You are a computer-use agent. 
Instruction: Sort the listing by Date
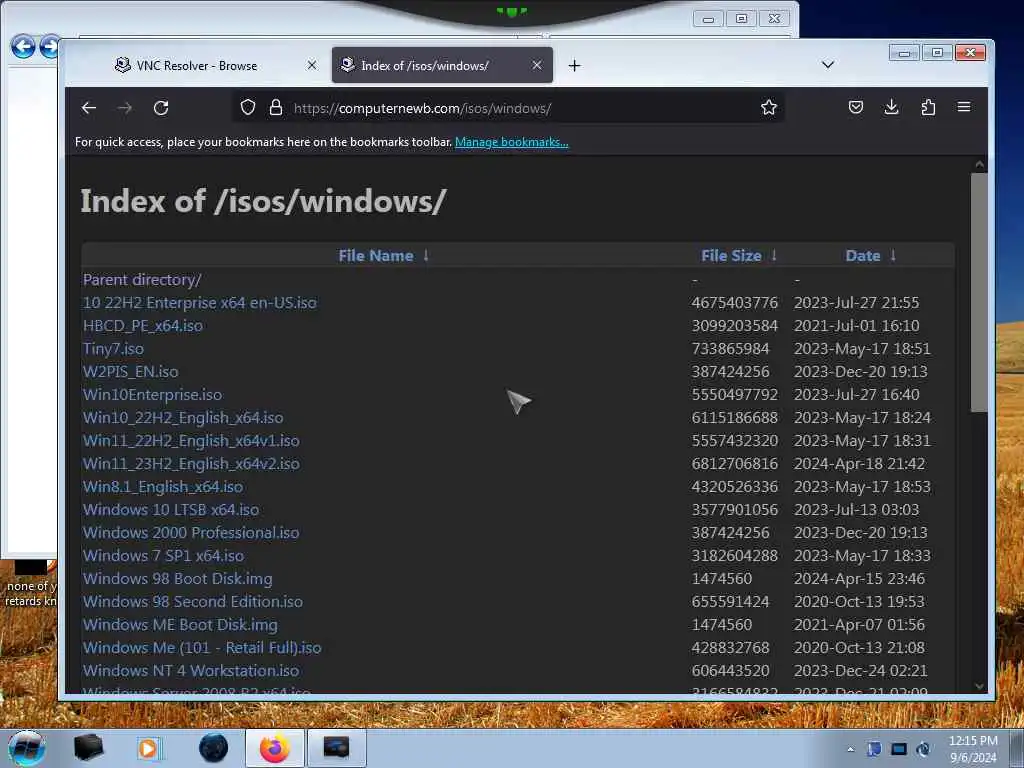863,255
